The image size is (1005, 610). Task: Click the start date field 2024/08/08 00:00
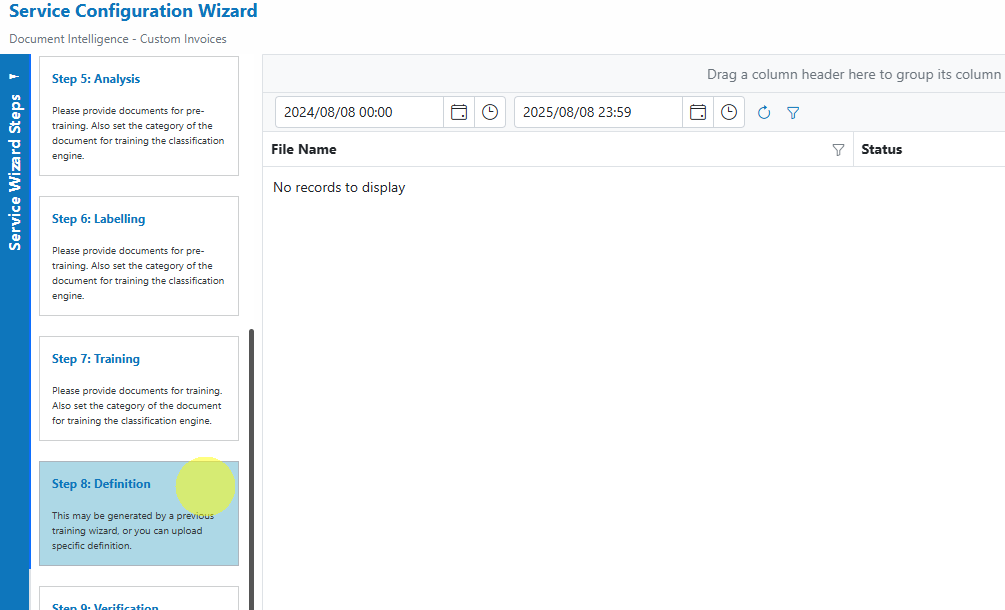click(x=360, y=112)
